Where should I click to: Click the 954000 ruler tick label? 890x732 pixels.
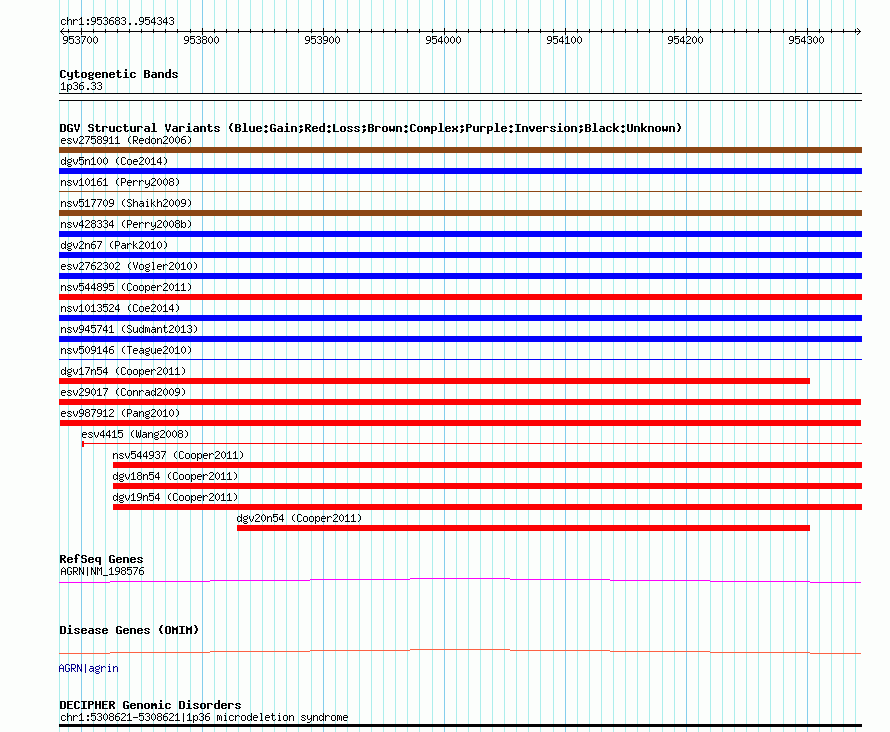point(443,40)
